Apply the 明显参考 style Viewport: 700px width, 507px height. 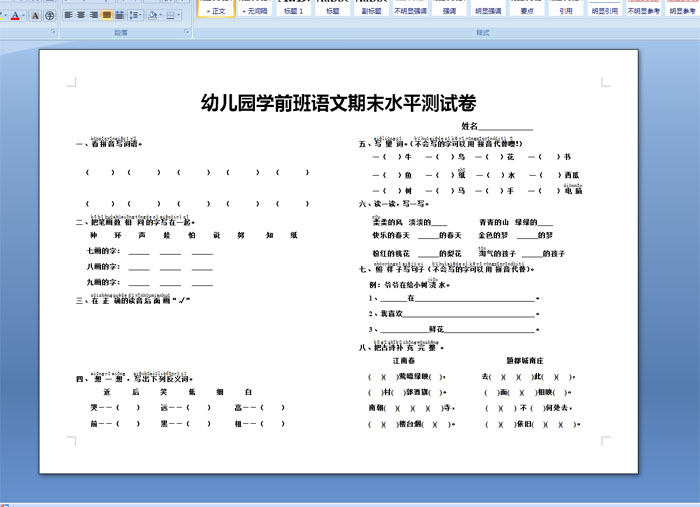click(x=682, y=8)
